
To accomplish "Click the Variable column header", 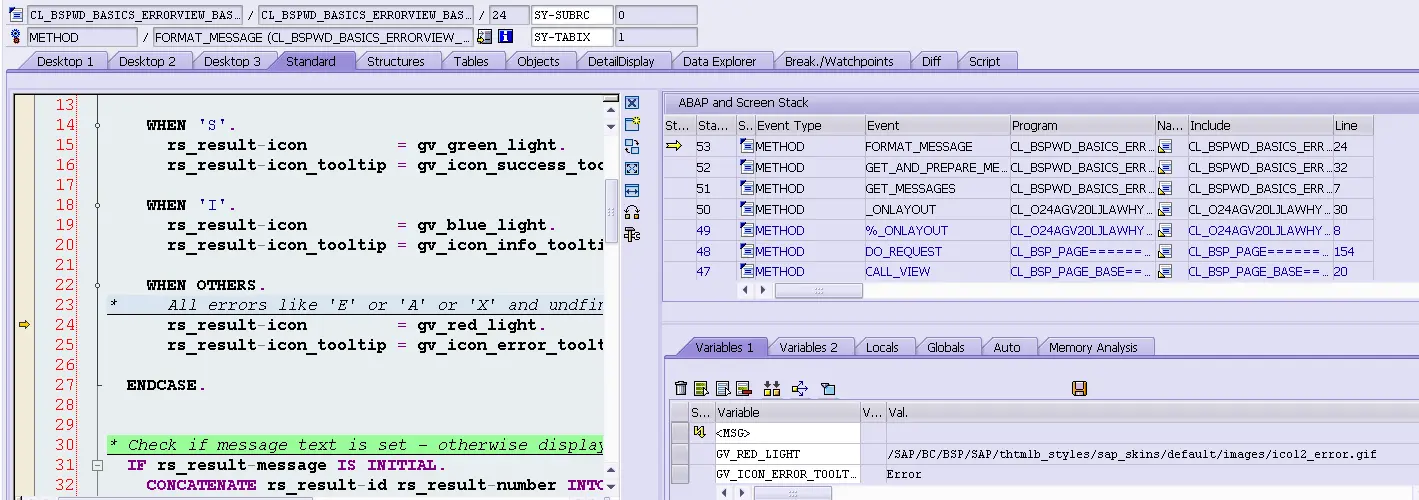I will point(787,412).
